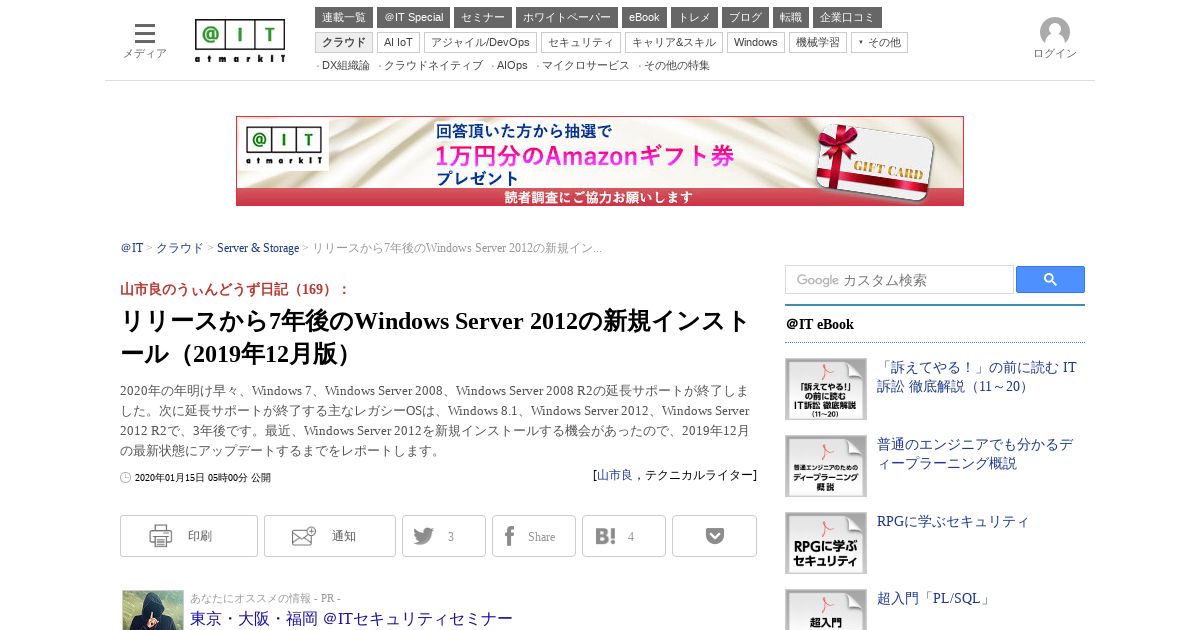This screenshot has height=630, width=1200.
Task: Click the Amazon gift card survey banner
Action: click(x=600, y=161)
